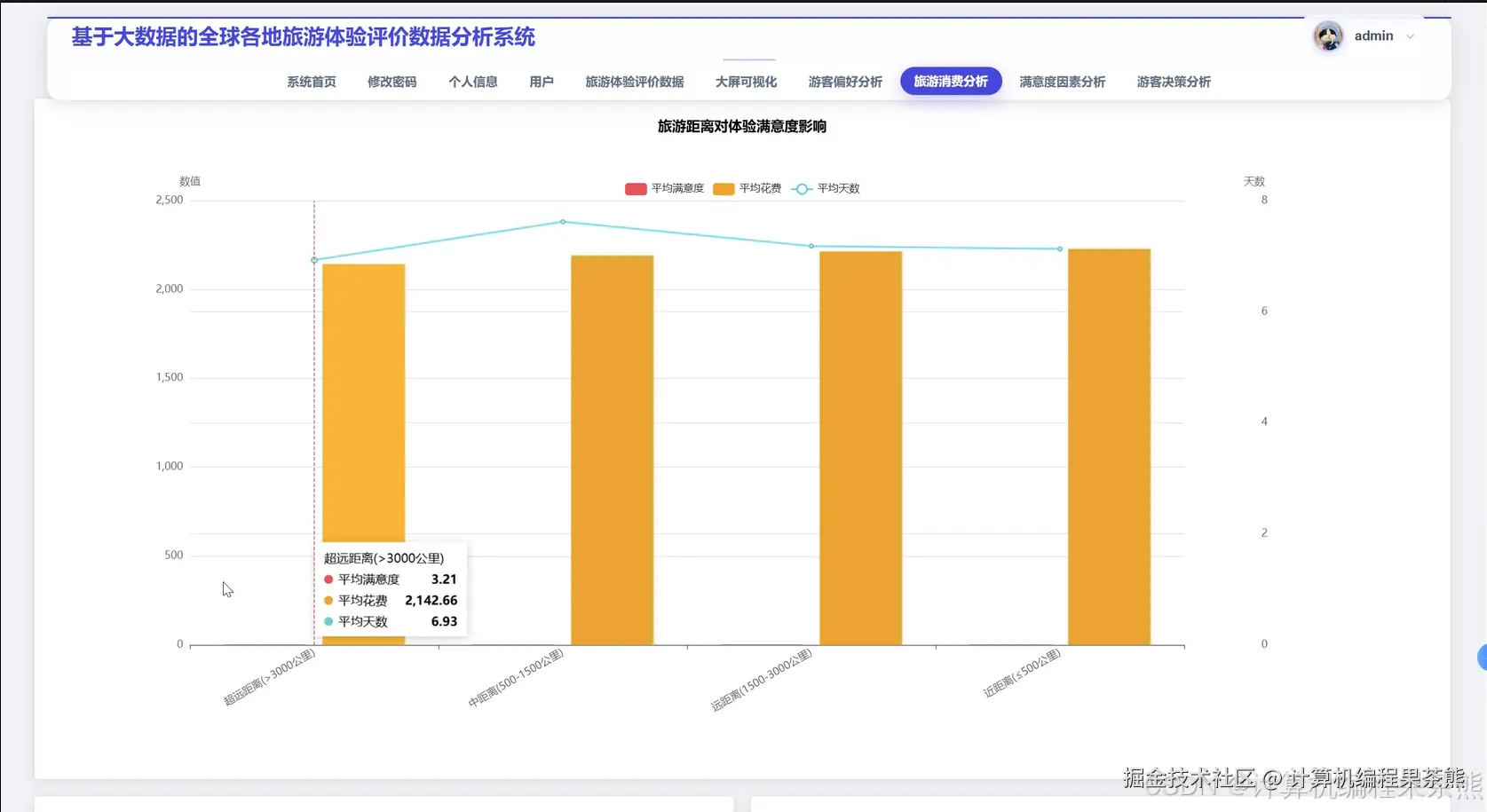The width and height of the screenshot is (1487, 812).
Task: Click the system title heading text
Action: click(x=304, y=37)
